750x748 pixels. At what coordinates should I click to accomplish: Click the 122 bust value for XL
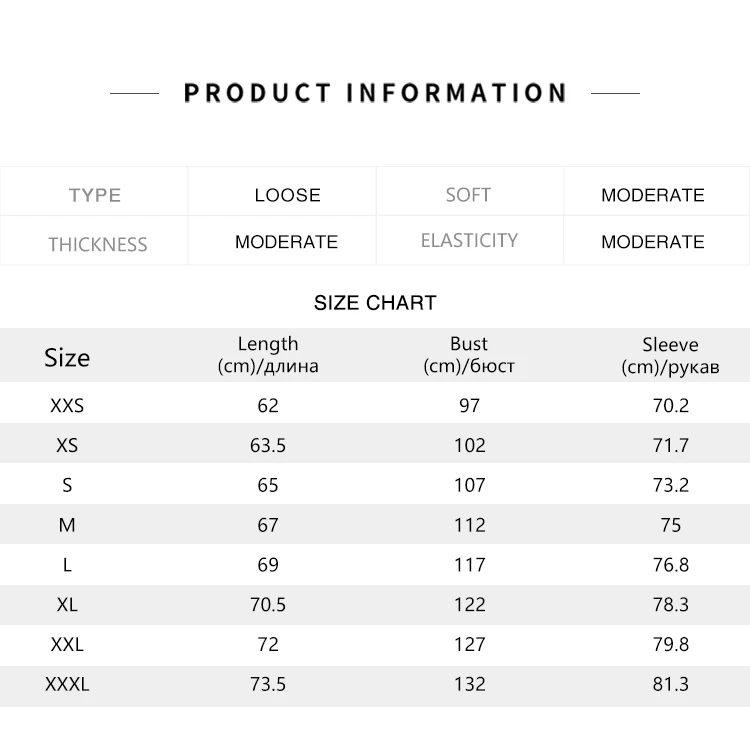coord(469,605)
